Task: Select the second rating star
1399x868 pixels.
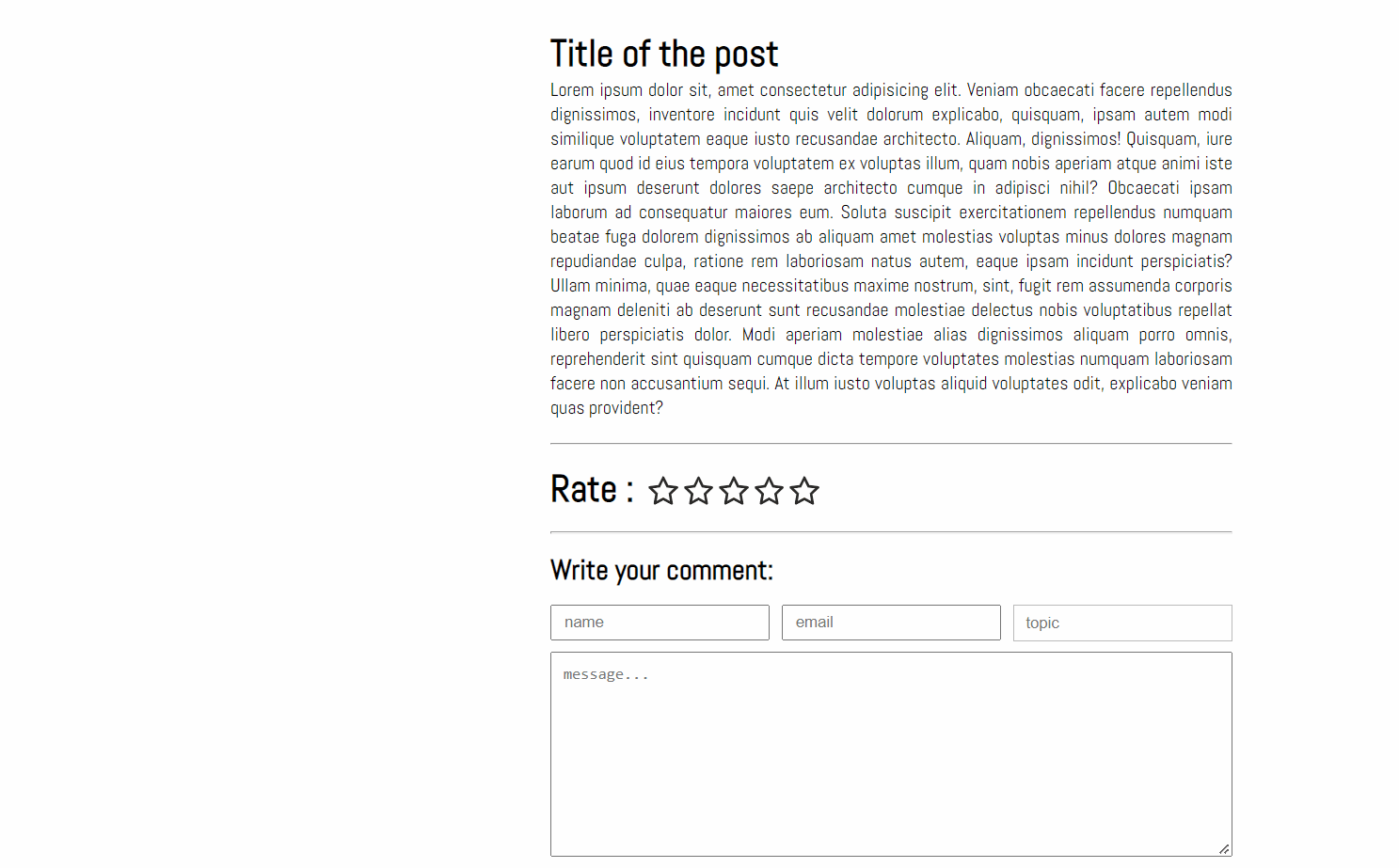Action: coord(699,491)
